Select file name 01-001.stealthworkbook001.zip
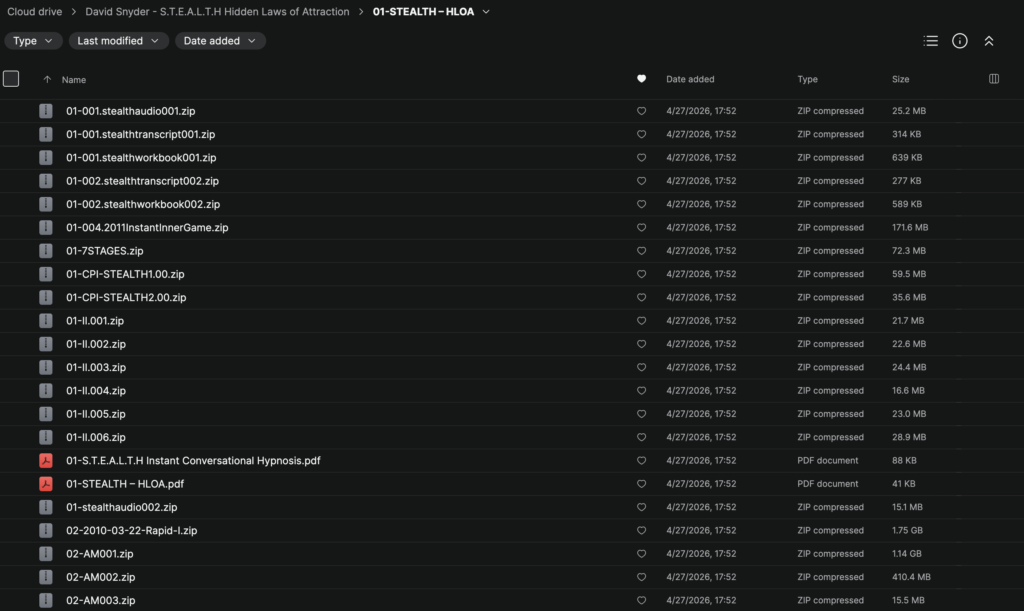Viewport: 1024px width, 611px height. (141, 157)
